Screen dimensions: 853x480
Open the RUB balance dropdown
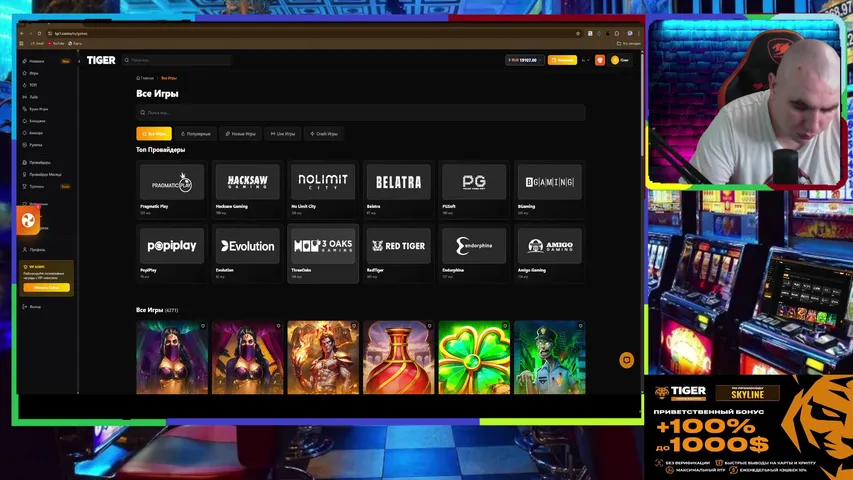tap(524, 60)
